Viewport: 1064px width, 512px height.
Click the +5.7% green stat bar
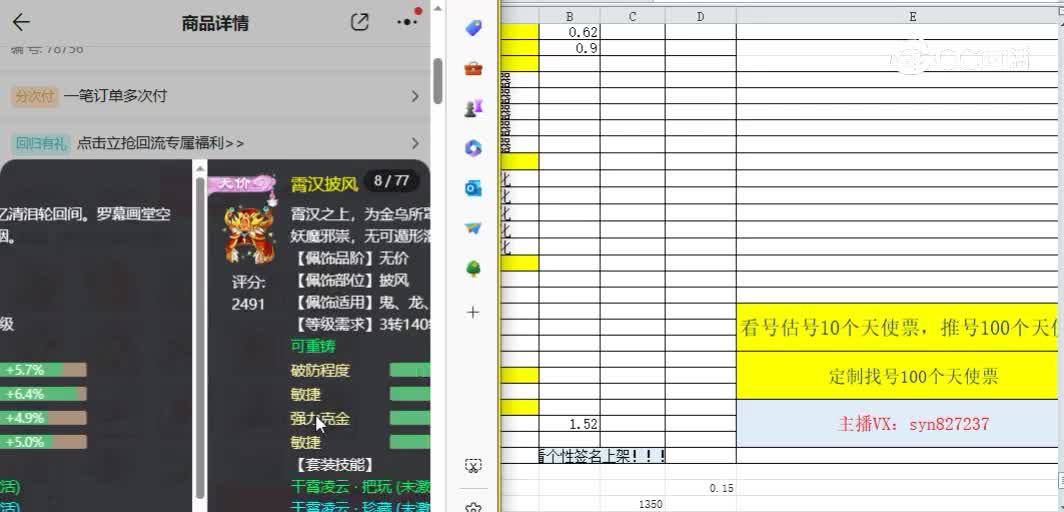click(x=43, y=370)
